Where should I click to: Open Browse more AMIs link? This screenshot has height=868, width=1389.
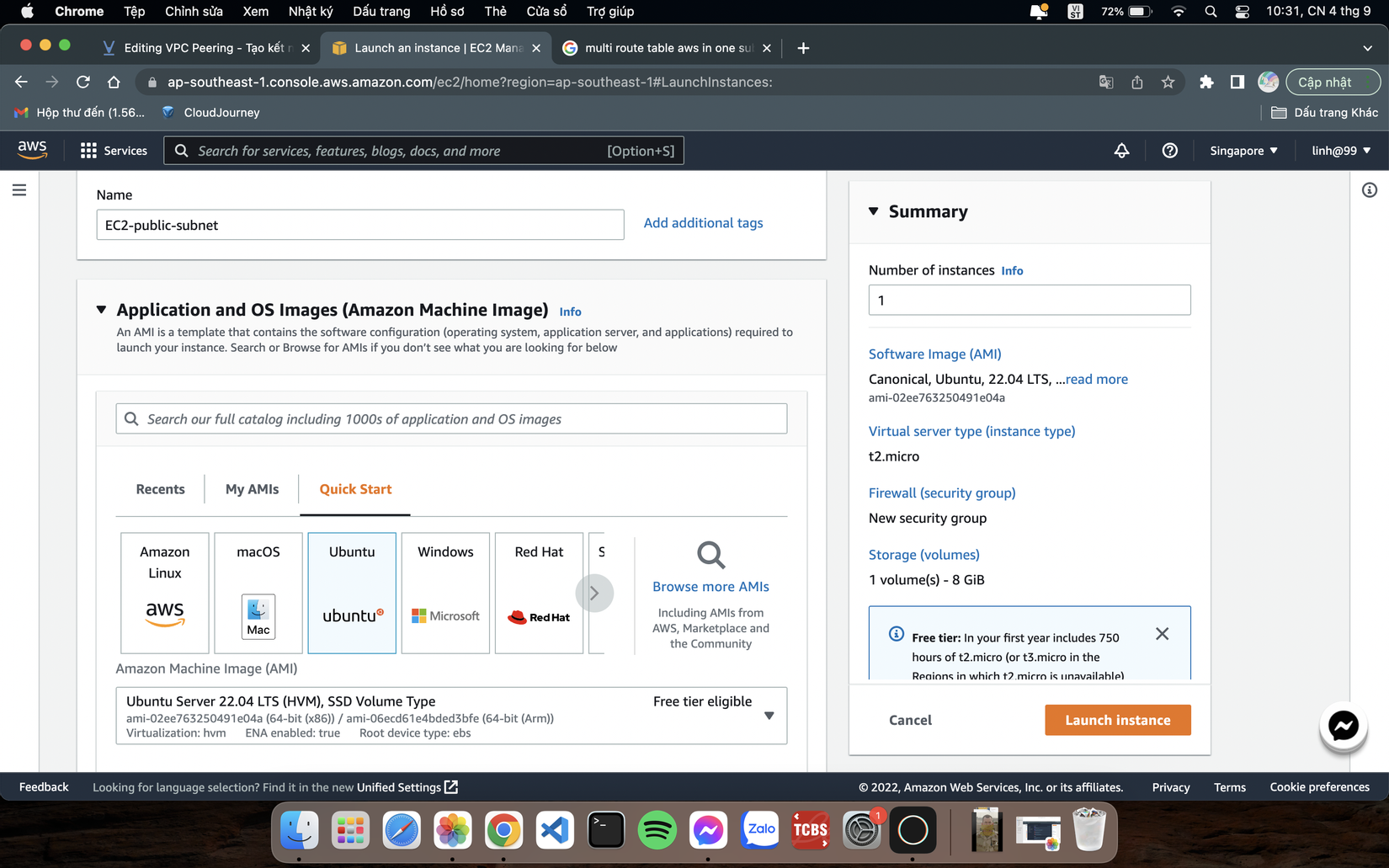710,587
